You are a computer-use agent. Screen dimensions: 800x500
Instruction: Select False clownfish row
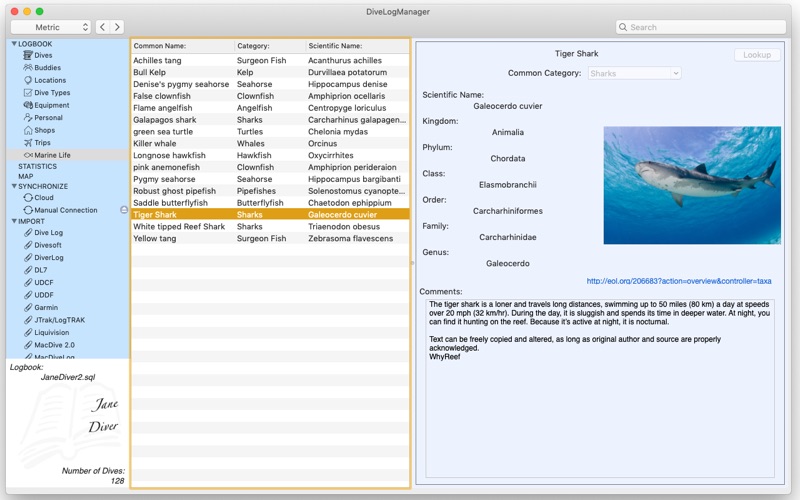pyautogui.click(x=270, y=96)
